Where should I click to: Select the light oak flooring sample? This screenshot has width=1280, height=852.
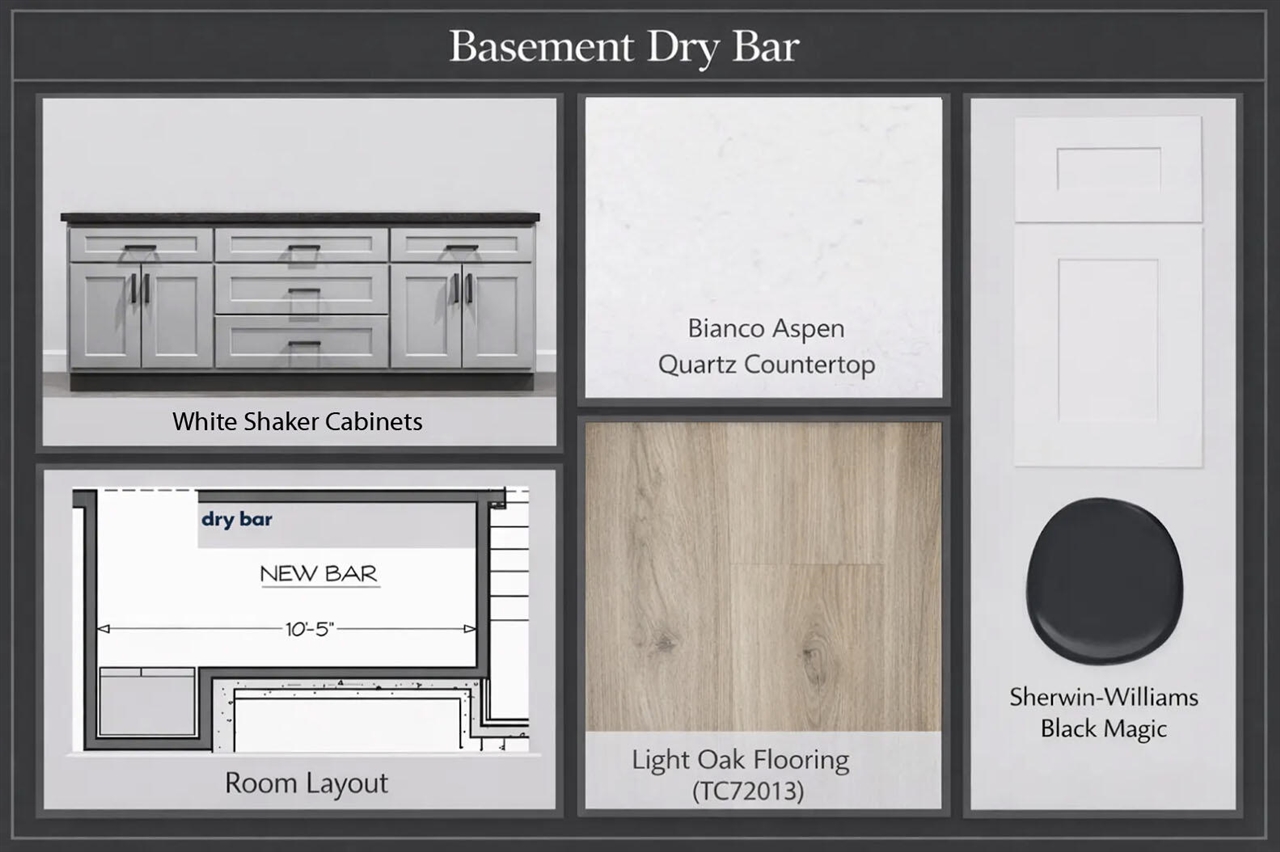(x=763, y=575)
